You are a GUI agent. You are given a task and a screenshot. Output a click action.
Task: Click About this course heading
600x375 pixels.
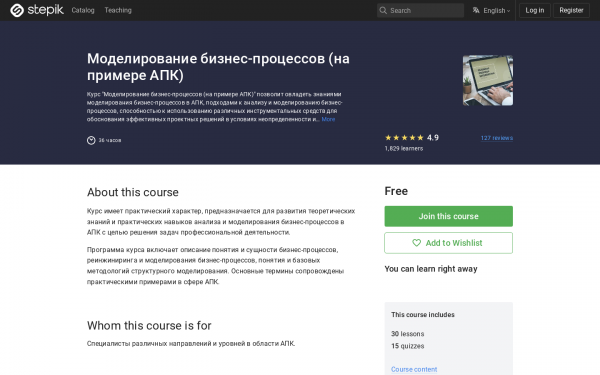pyautogui.click(x=133, y=192)
